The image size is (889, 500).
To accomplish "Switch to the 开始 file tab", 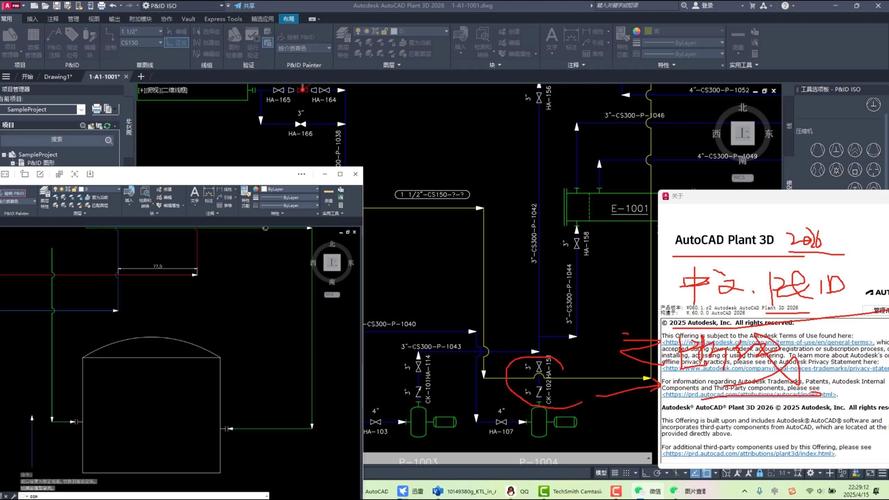I will [x=27, y=77].
